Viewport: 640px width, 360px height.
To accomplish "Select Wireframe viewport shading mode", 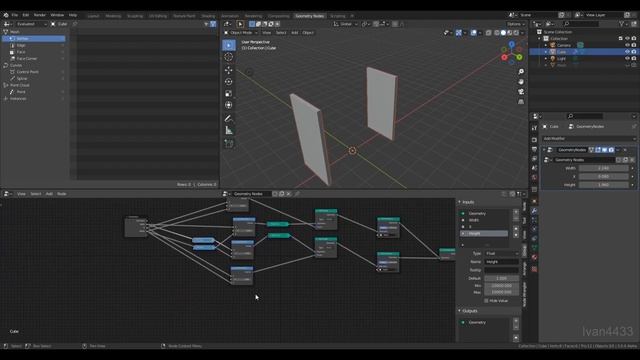I will 496,33.
